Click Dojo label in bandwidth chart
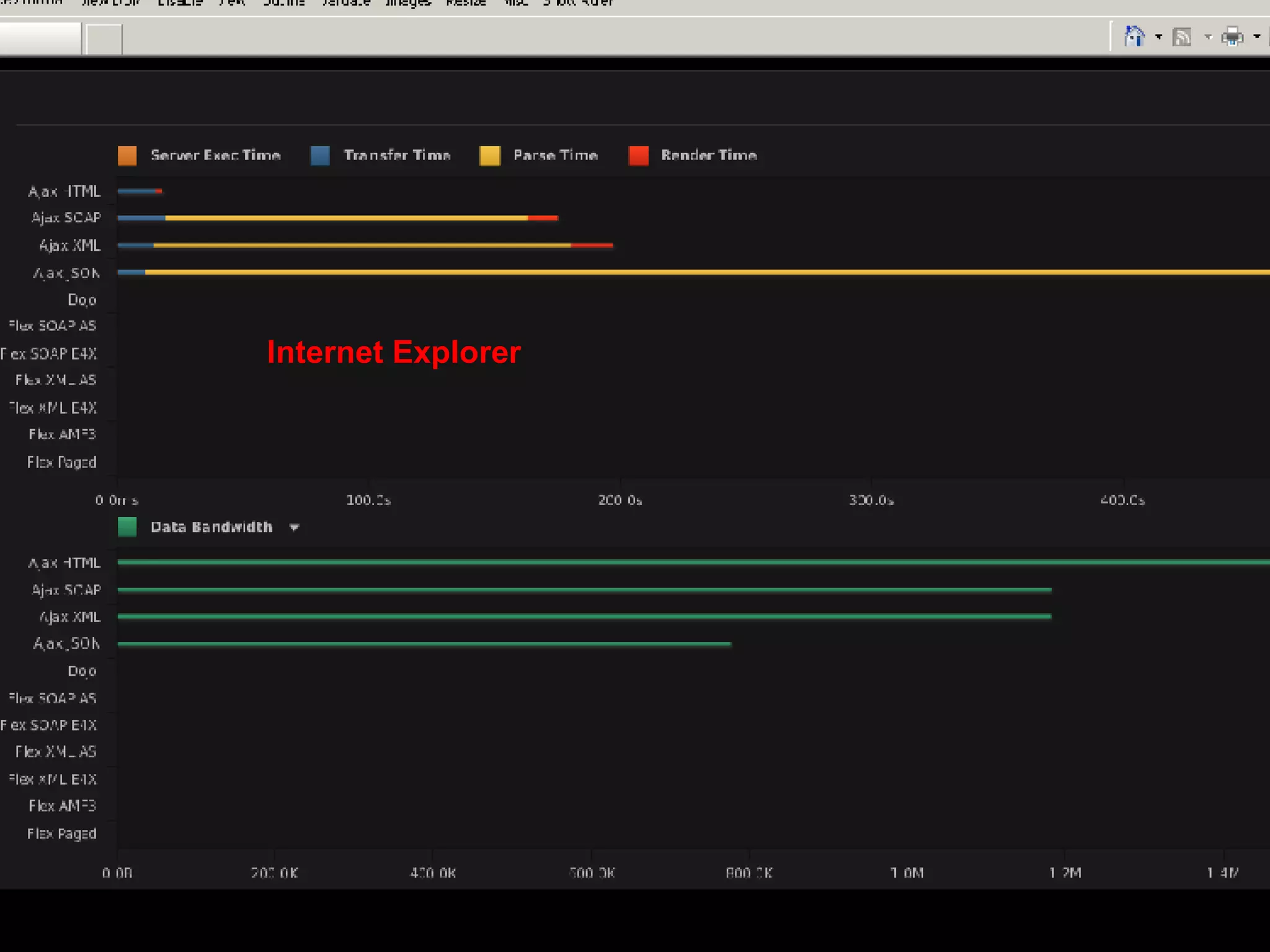The image size is (1270, 952). pyautogui.click(x=82, y=671)
